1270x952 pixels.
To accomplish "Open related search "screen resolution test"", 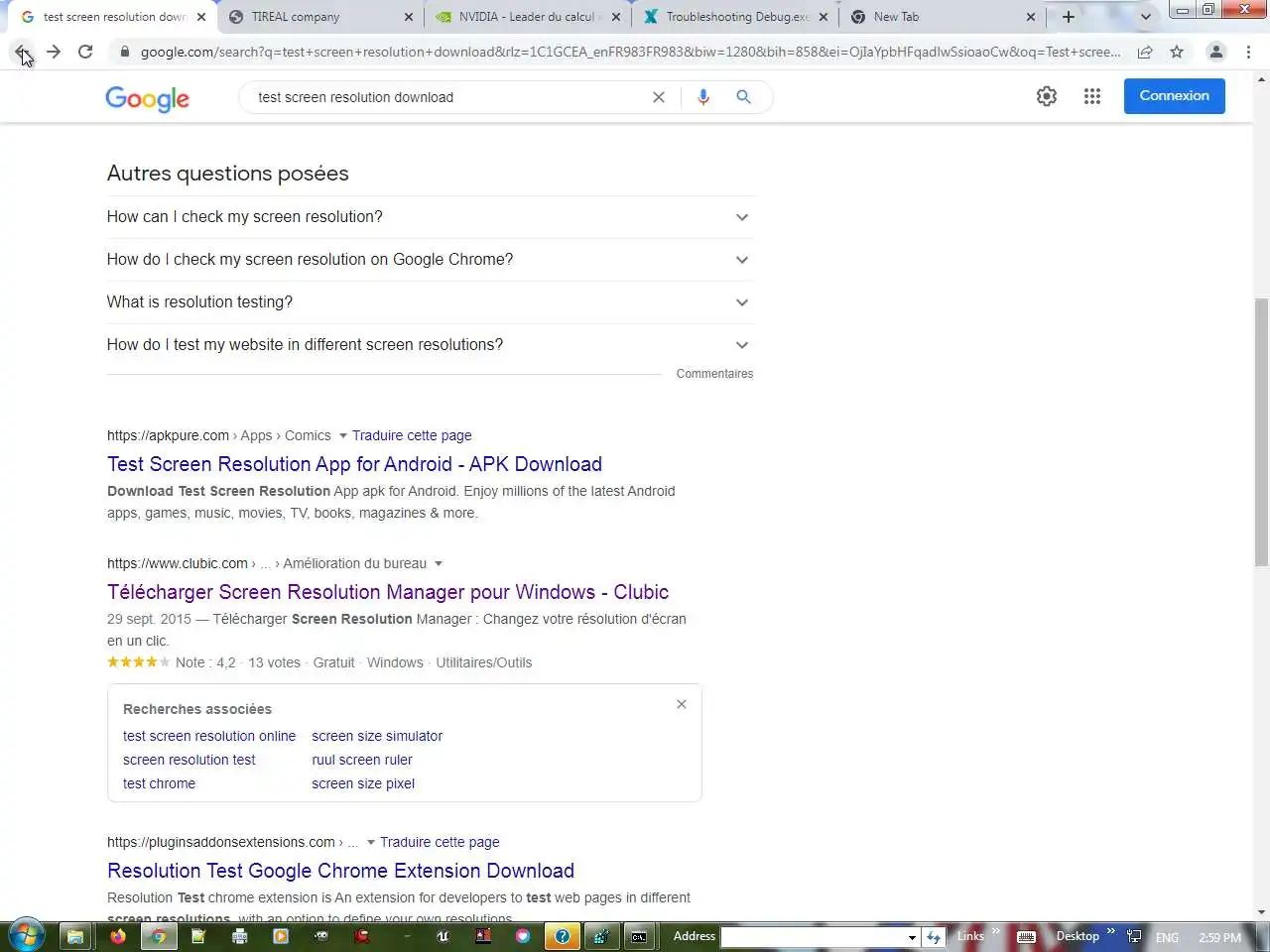I will point(190,760).
